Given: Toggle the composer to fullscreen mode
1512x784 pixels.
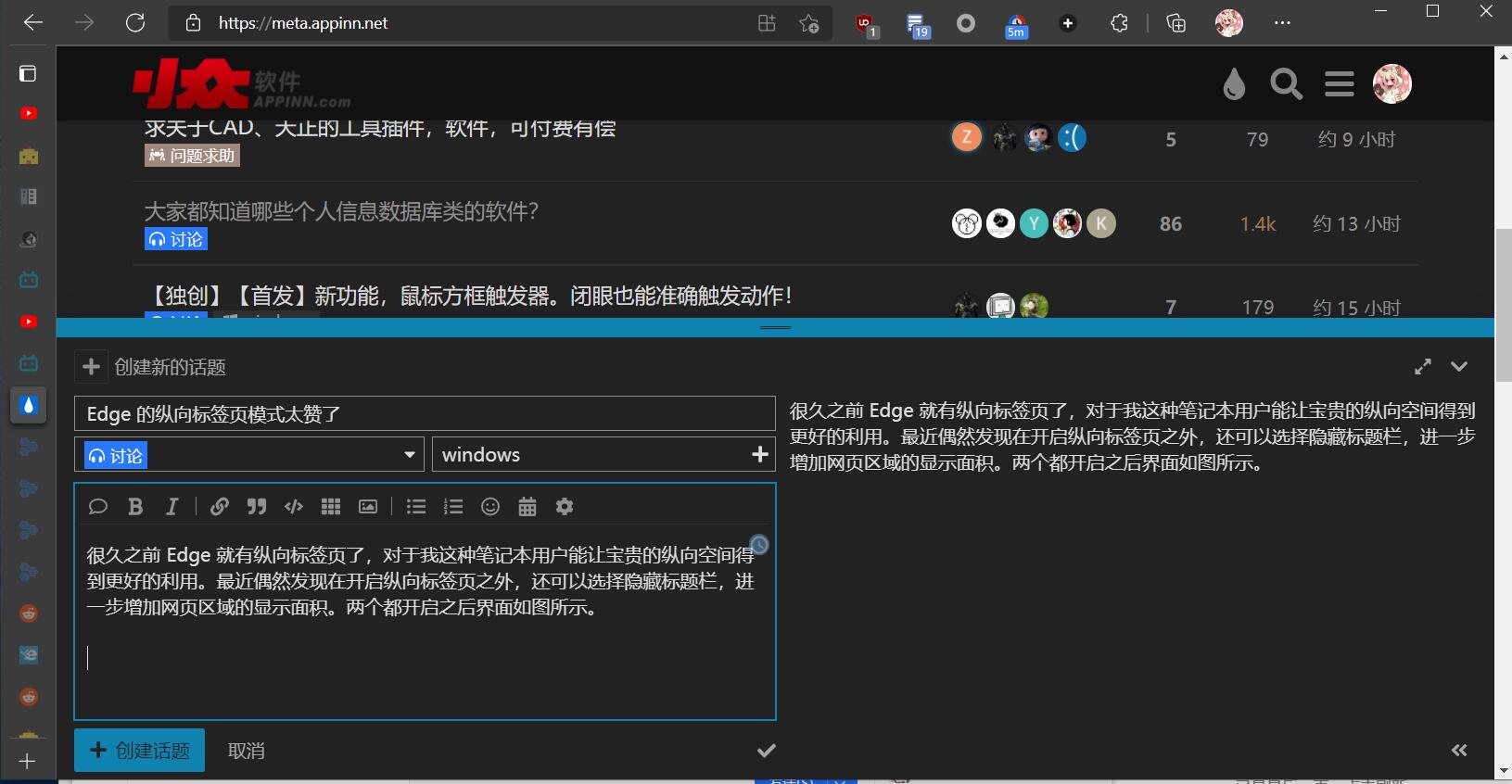Looking at the screenshot, I should coord(1423,367).
